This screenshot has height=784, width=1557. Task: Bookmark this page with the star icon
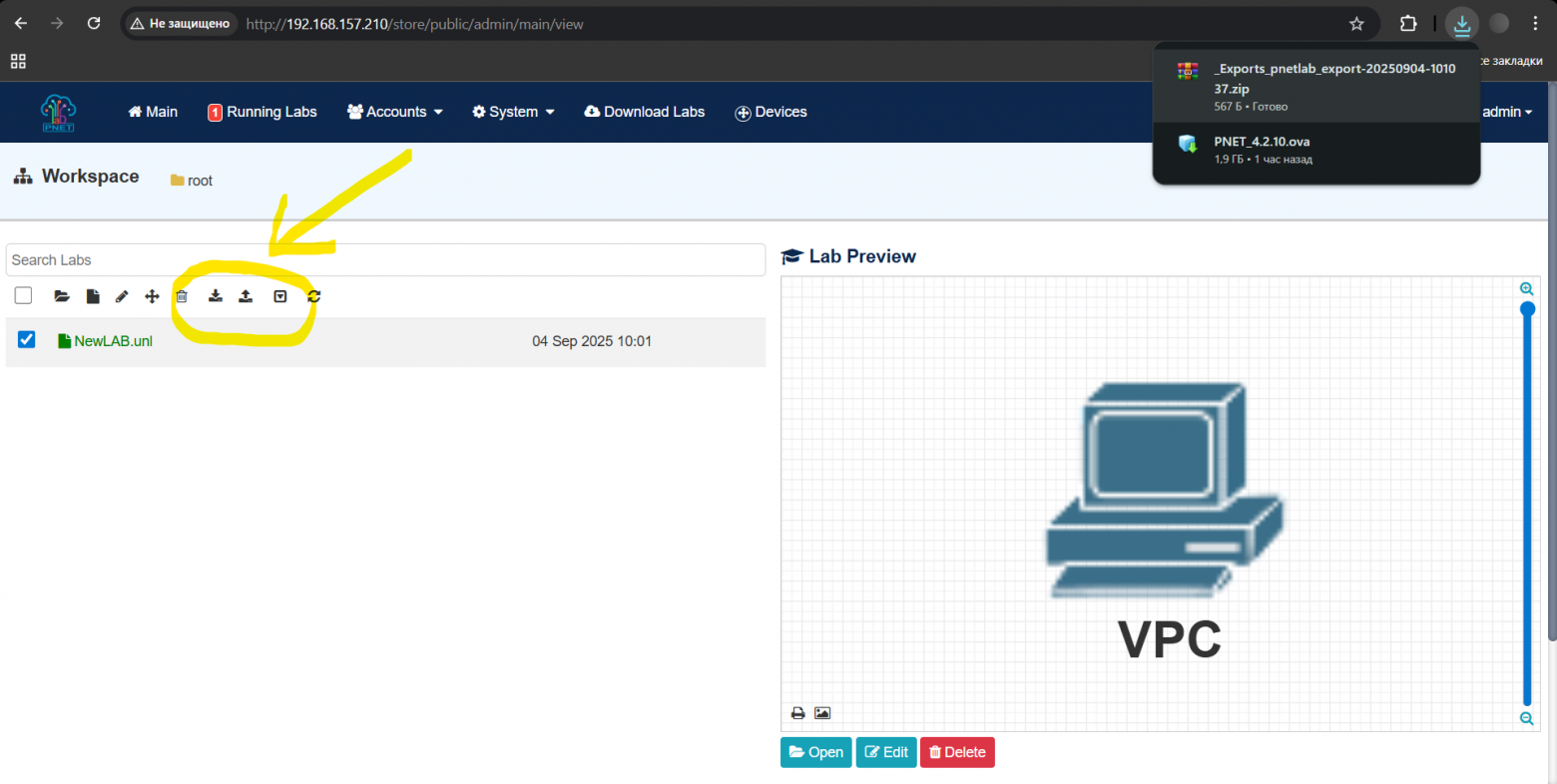pos(1356,24)
